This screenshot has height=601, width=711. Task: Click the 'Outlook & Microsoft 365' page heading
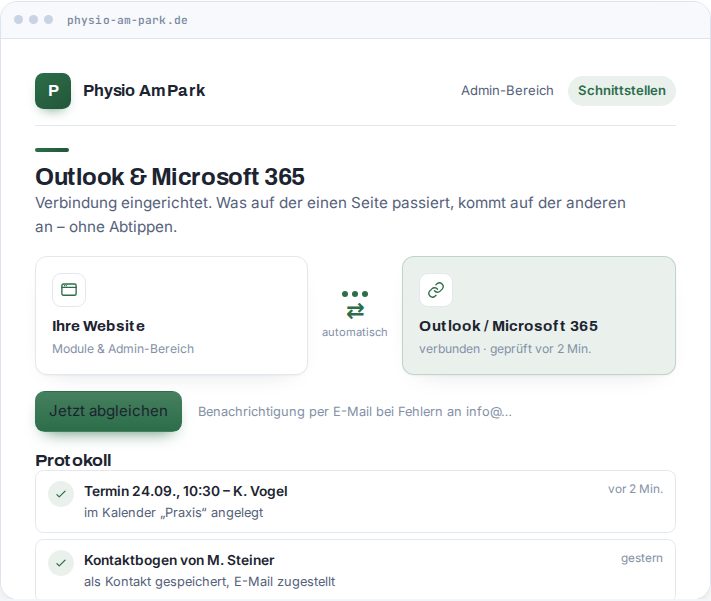pos(170,177)
